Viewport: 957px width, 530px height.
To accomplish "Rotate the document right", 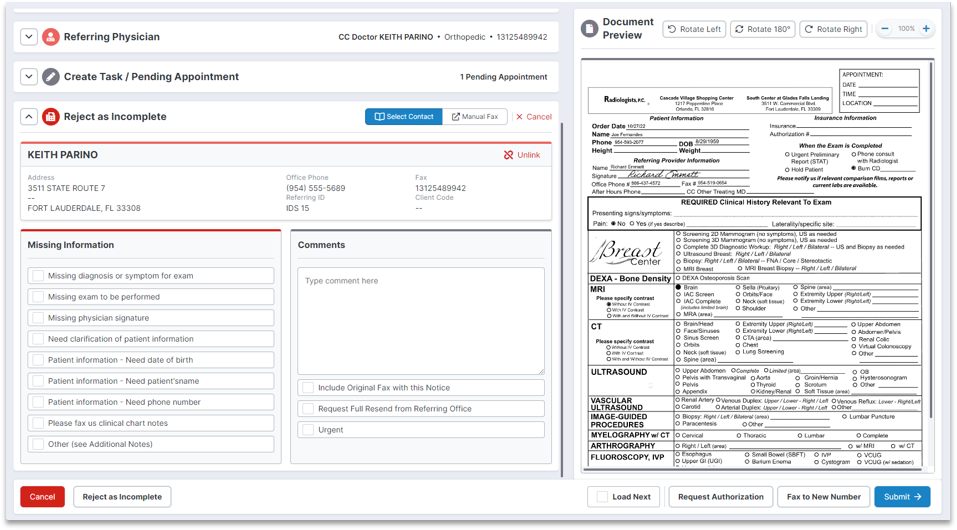I will [833, 29].
